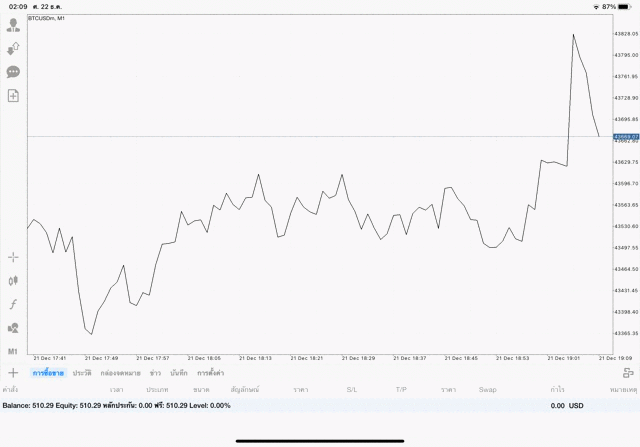
Task: Switch to the การซื้อขาย tab
Action: point(48,372)
